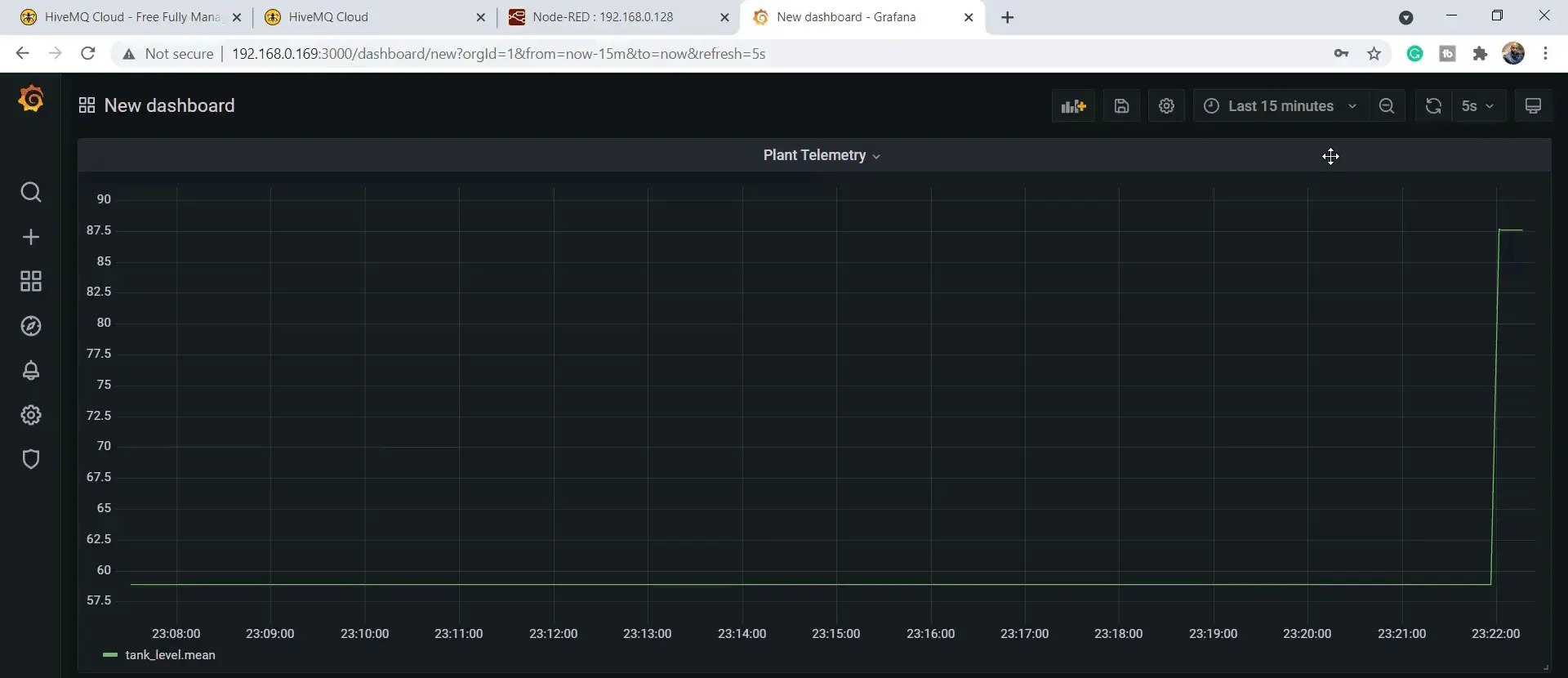Save dashboard with floppy icon
Viewport: 1568px width, 678px height.
(1121, 106)
